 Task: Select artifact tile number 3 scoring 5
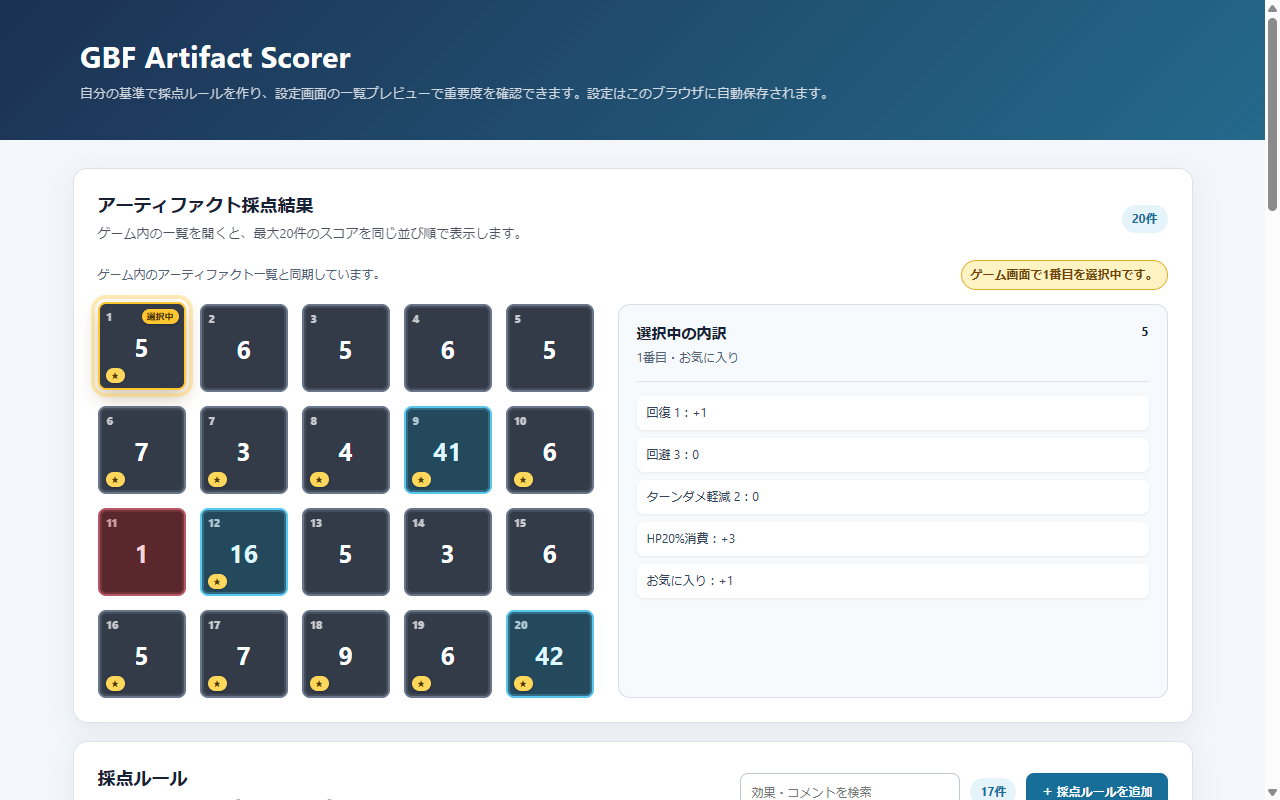click(x=346, y=347)
